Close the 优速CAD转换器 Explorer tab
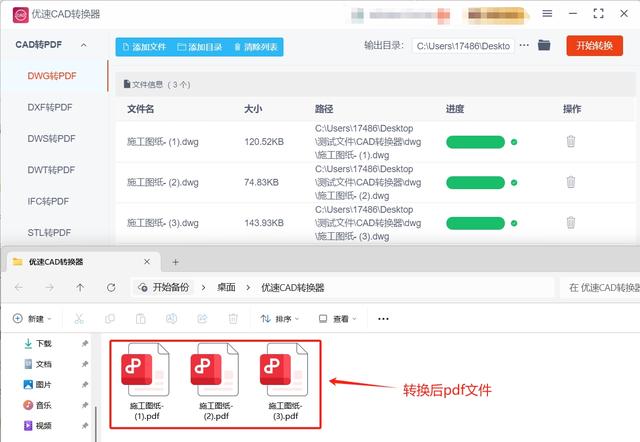 (x=147, y=262)
